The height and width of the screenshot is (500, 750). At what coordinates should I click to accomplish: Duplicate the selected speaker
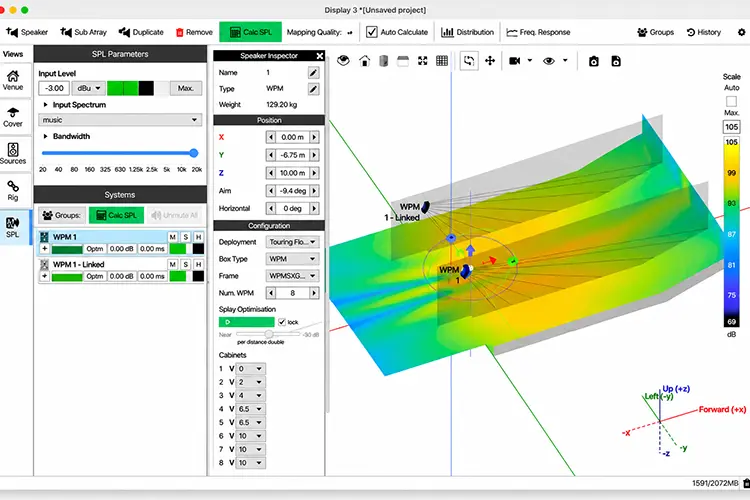tap(141, 32)
